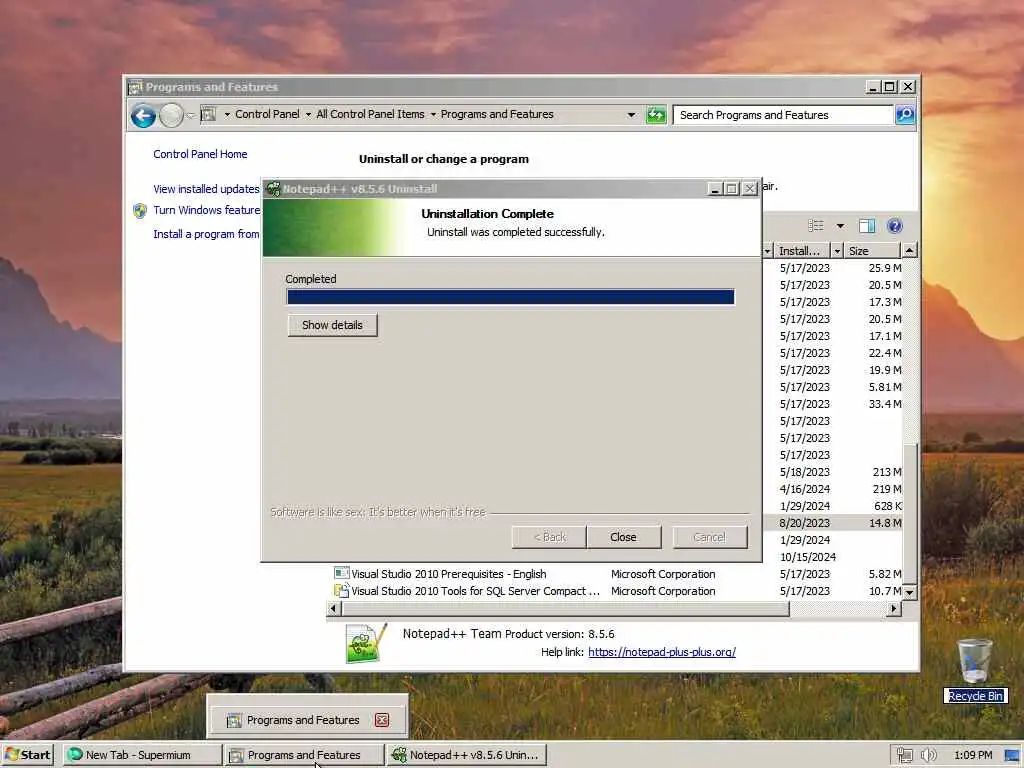
Task: Click the Back navigation arrow in Programs and Features
Action: (x=143, y=116)
